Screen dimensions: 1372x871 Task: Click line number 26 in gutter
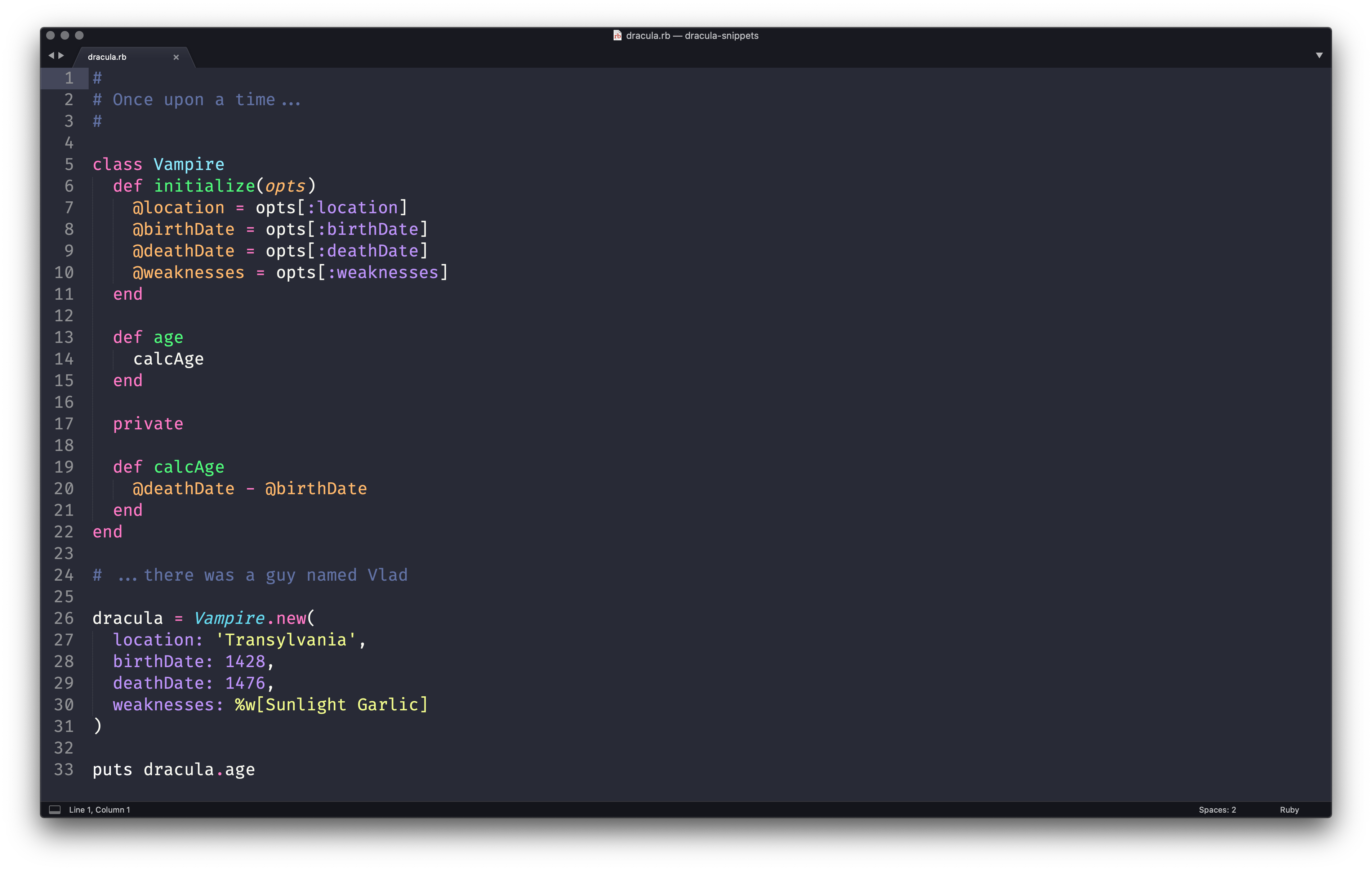64,618
